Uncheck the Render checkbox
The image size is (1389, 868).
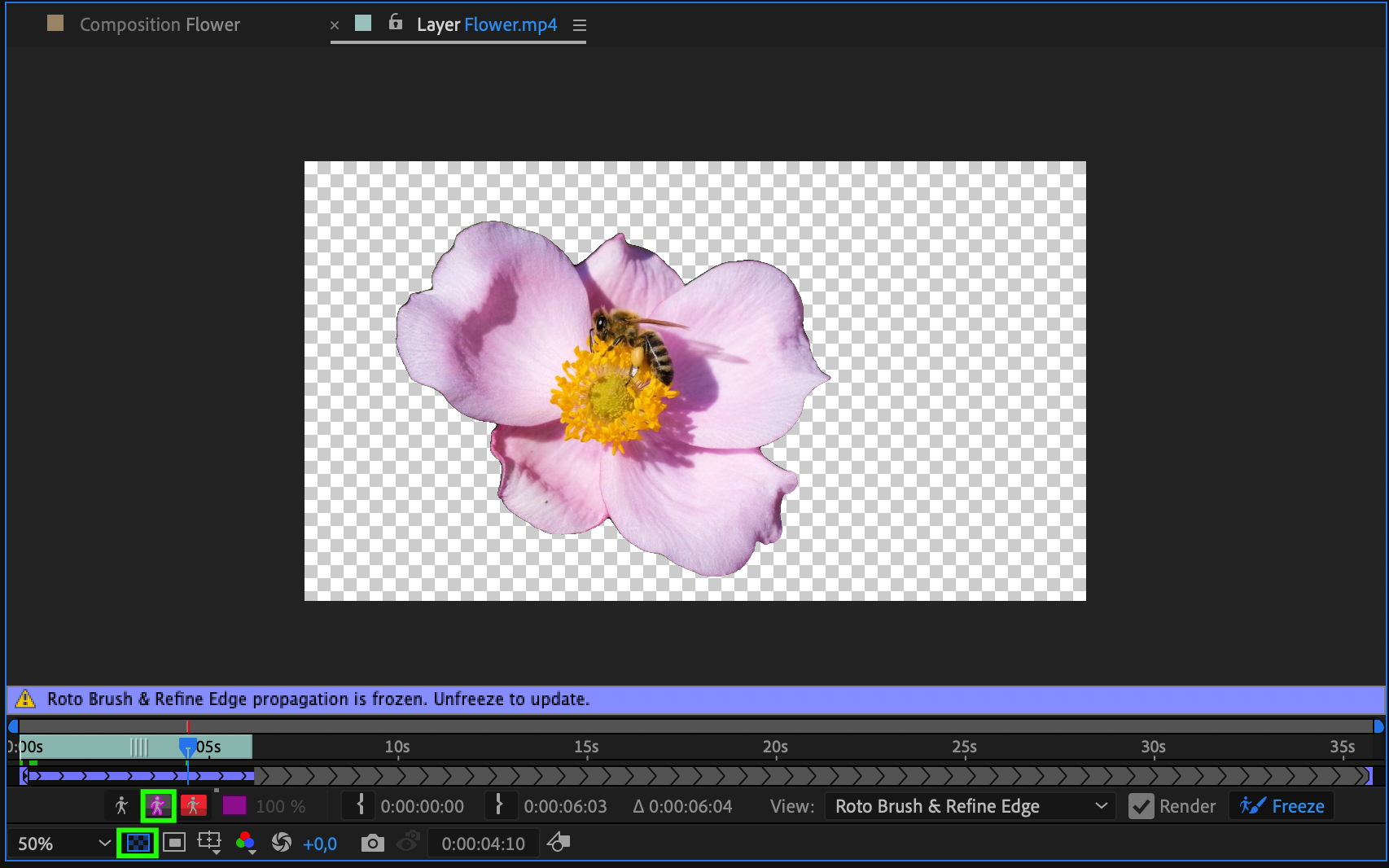(x=1141, y=806)
